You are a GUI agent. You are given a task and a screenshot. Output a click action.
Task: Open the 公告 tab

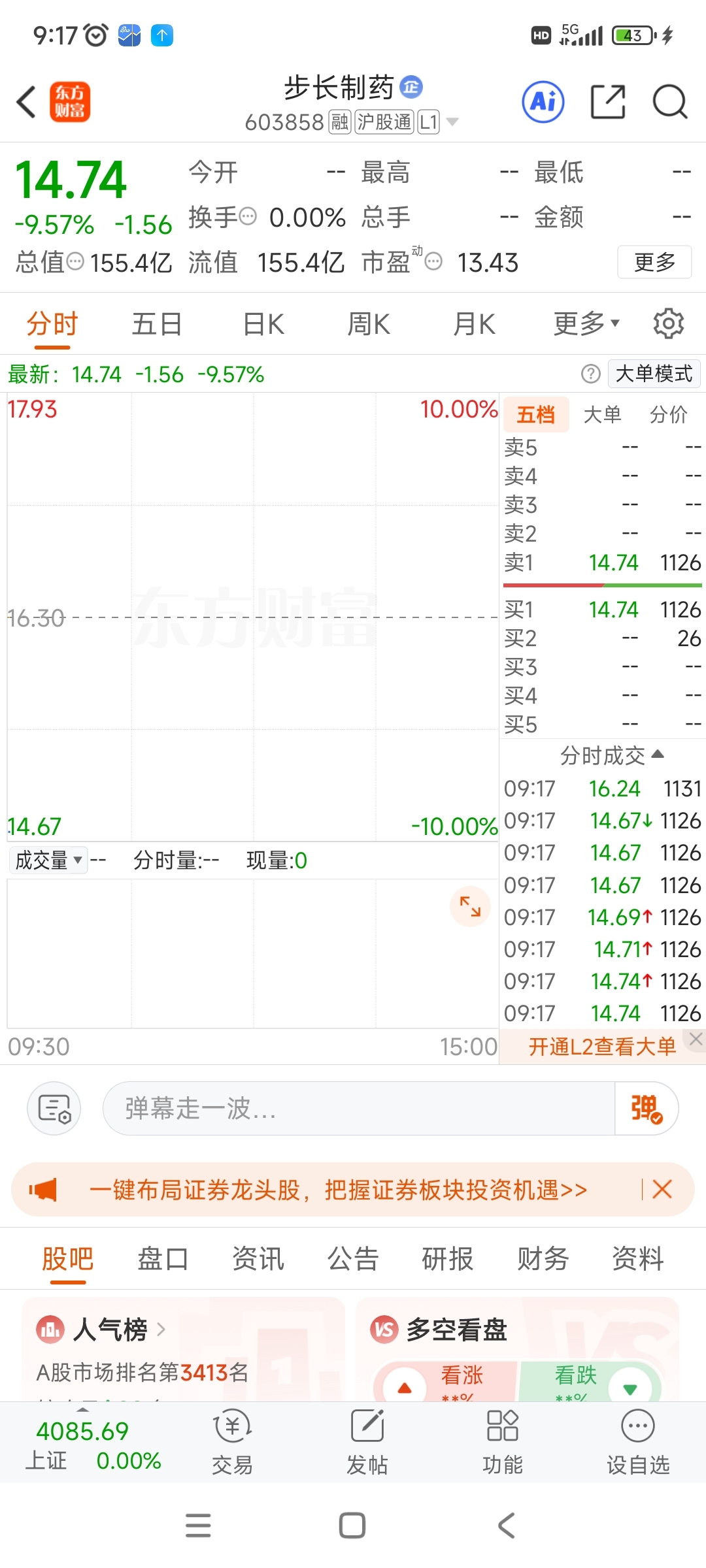(x=353, y=1258)
